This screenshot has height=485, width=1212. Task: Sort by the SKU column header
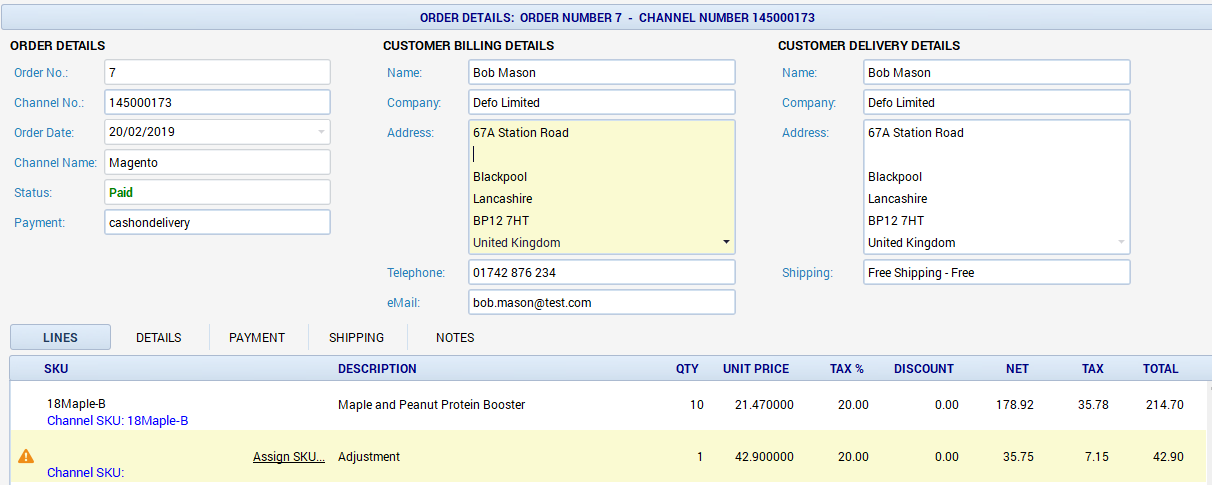[56, 369]
